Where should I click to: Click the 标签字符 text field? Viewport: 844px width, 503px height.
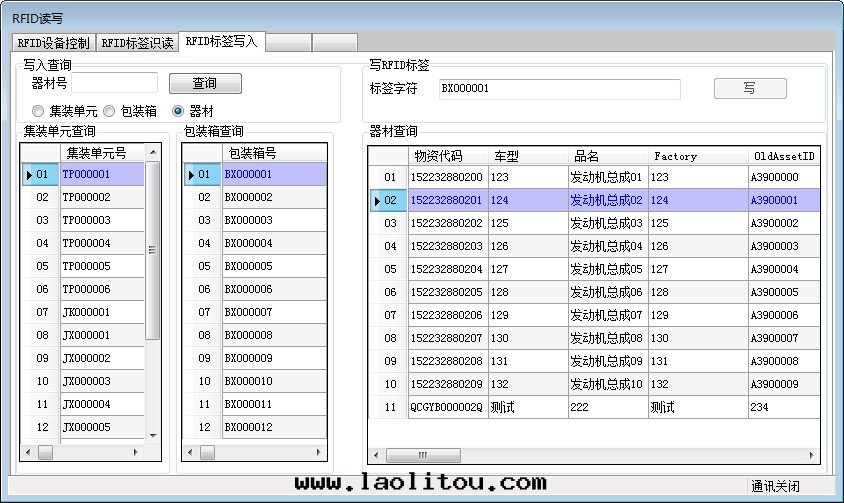[559, 89]
